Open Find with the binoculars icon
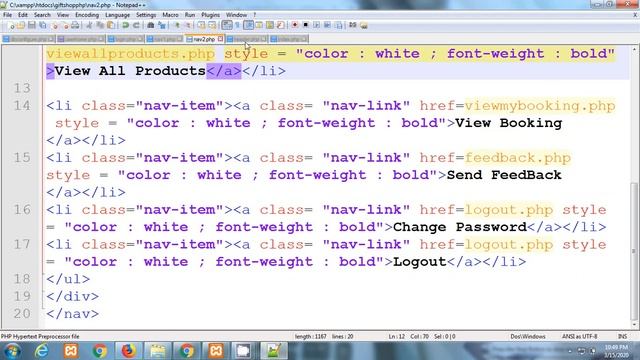The width and height of the screenshot is (640, 360). click(x=151, y=25)
